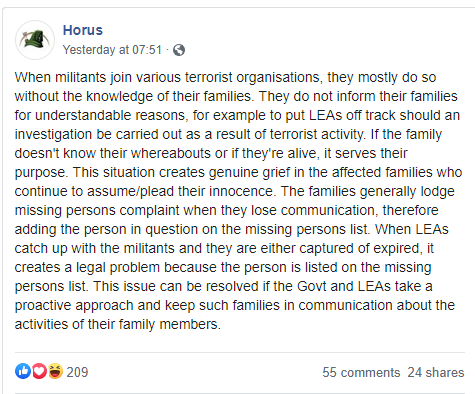
Task: Open the 24 shares link
Action: (436, 372)
